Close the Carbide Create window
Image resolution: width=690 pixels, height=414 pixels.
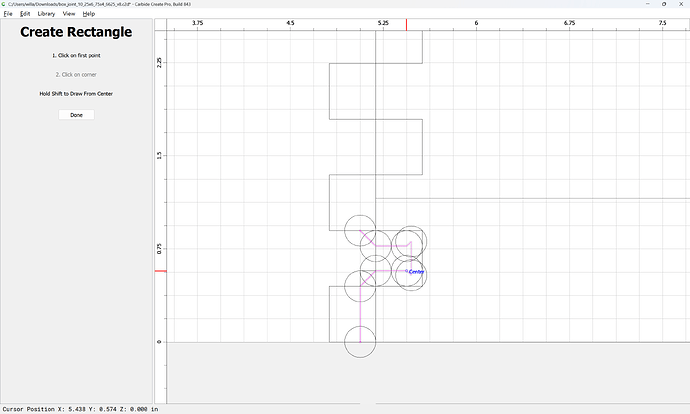[x=681, y=4]
